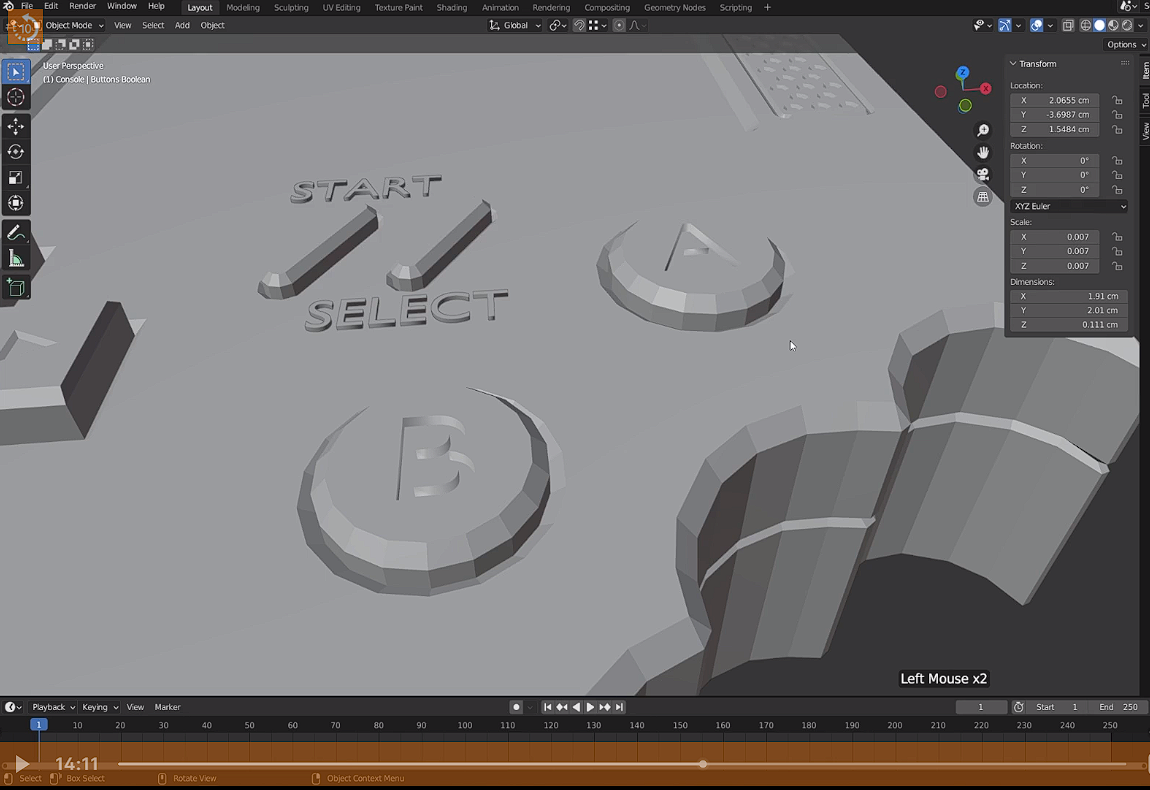Click the pan view hand icon

coord(983,153)
